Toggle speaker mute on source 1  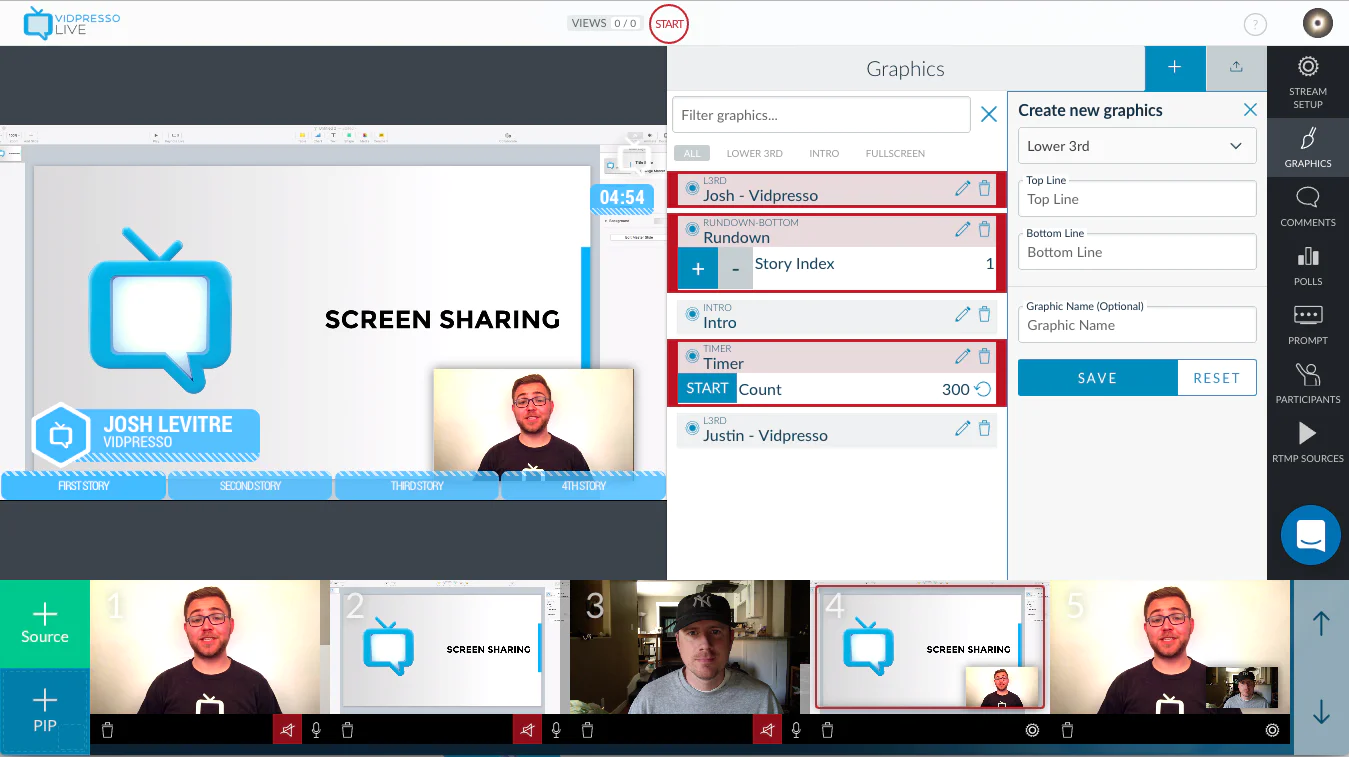tap(287, 730)
